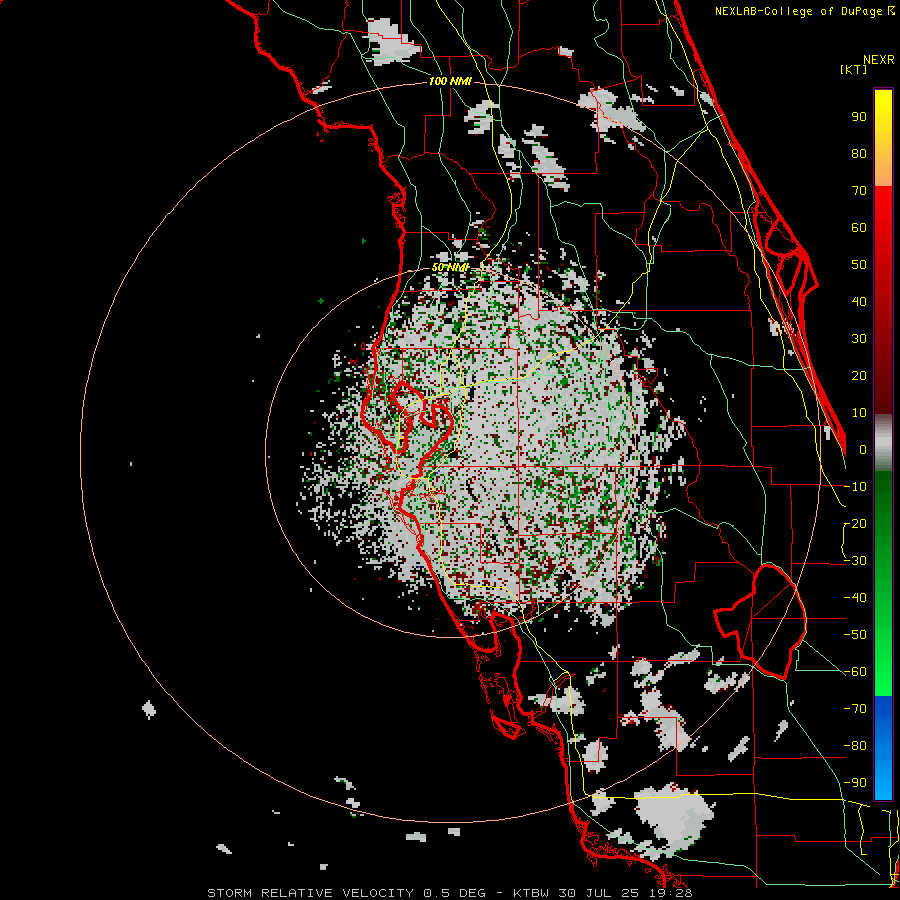Viewport: 900px width, 900px height.
Task: Click the NEXR label above the scale
Action: (879, 60)
